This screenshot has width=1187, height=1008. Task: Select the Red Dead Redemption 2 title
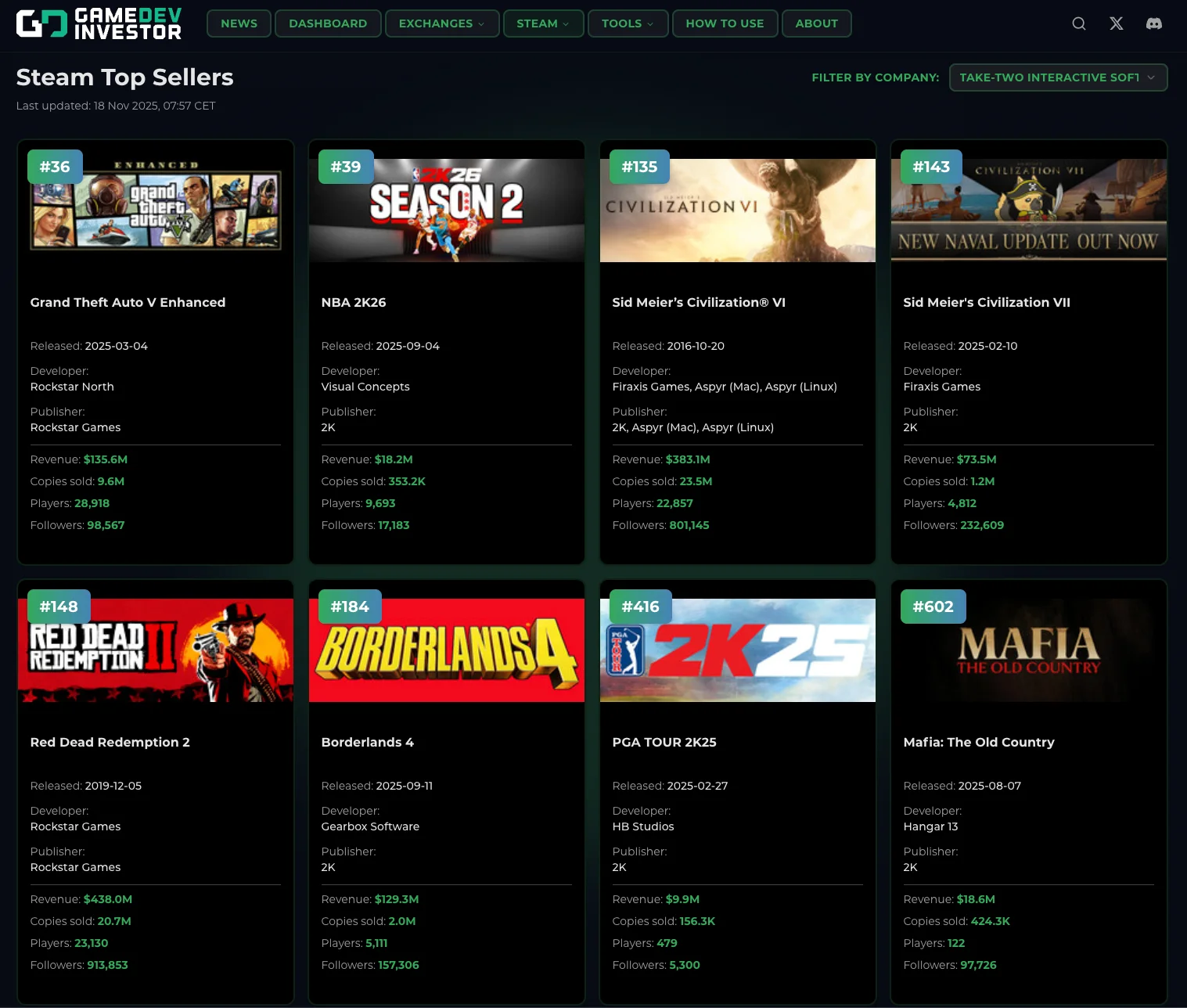click(x=110, y=742)
